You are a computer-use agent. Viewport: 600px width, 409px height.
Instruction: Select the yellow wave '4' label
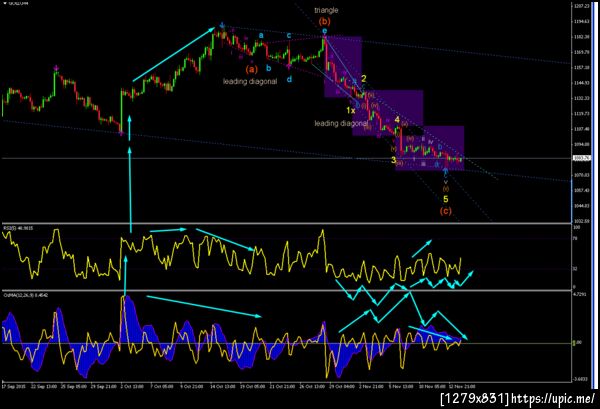click(x=397, y=120)
